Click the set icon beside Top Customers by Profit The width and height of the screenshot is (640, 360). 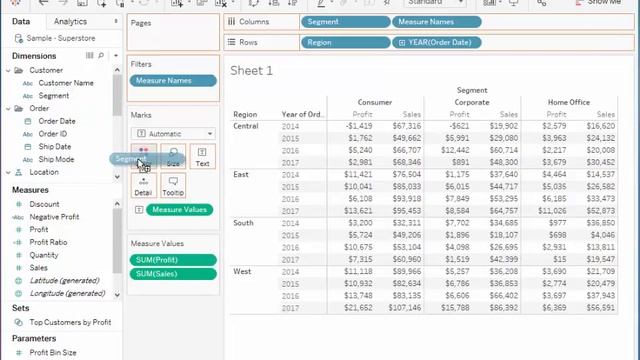[x=18, y=322]
